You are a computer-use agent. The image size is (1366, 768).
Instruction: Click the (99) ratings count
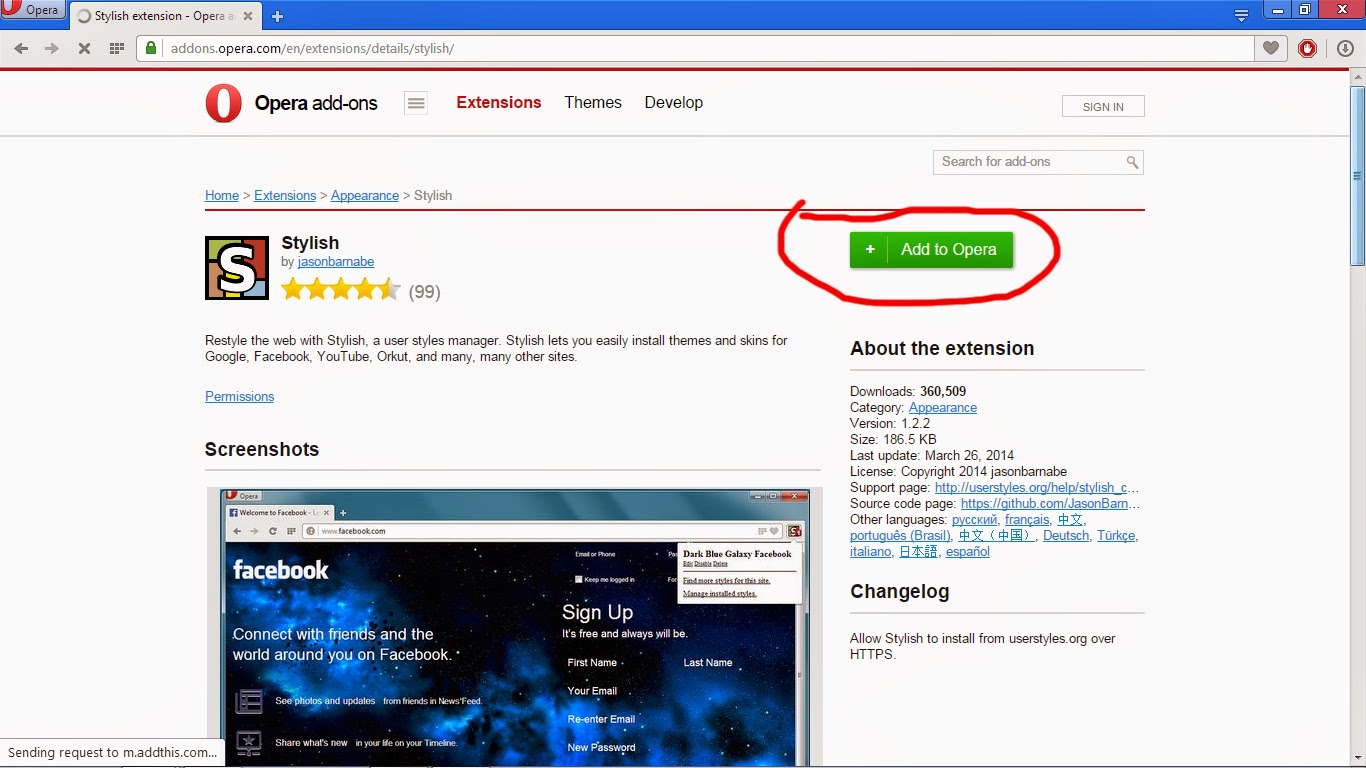point(425,292)
